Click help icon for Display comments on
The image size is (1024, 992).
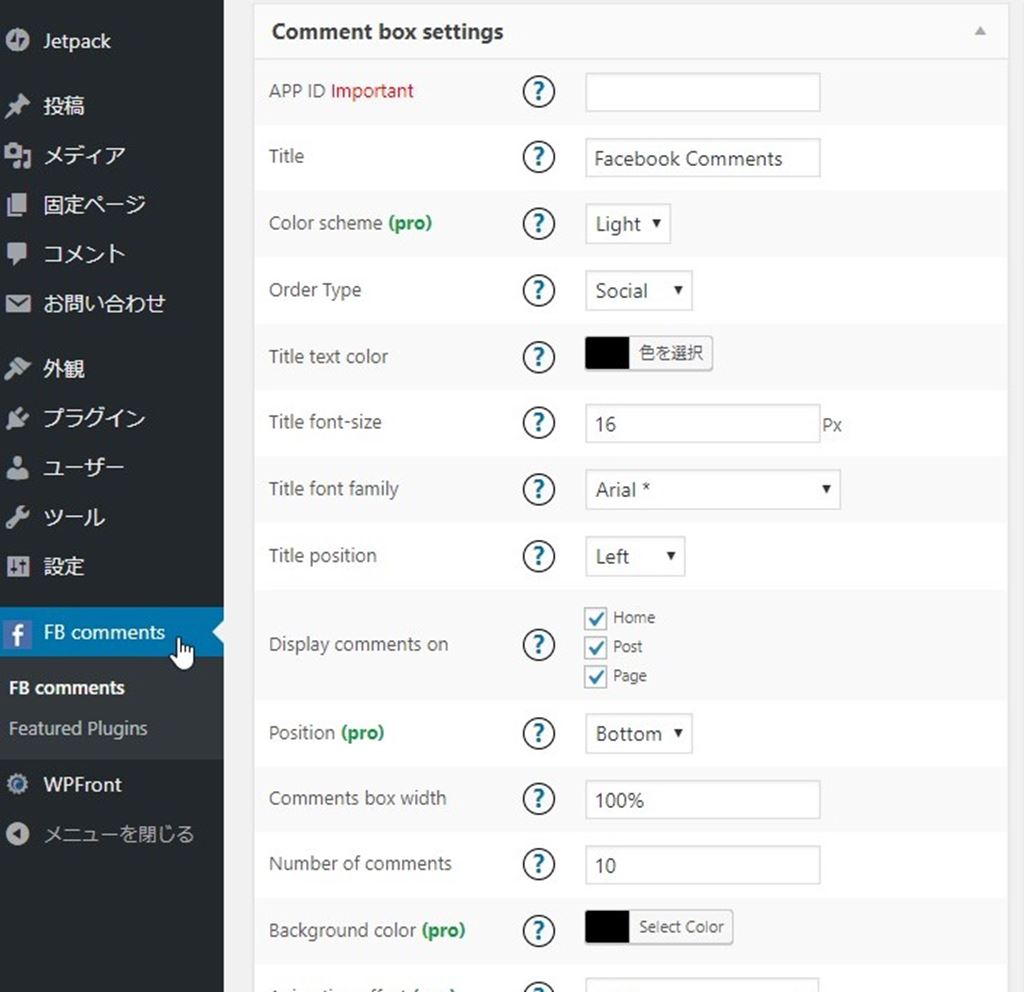click(x=538, y=645)
